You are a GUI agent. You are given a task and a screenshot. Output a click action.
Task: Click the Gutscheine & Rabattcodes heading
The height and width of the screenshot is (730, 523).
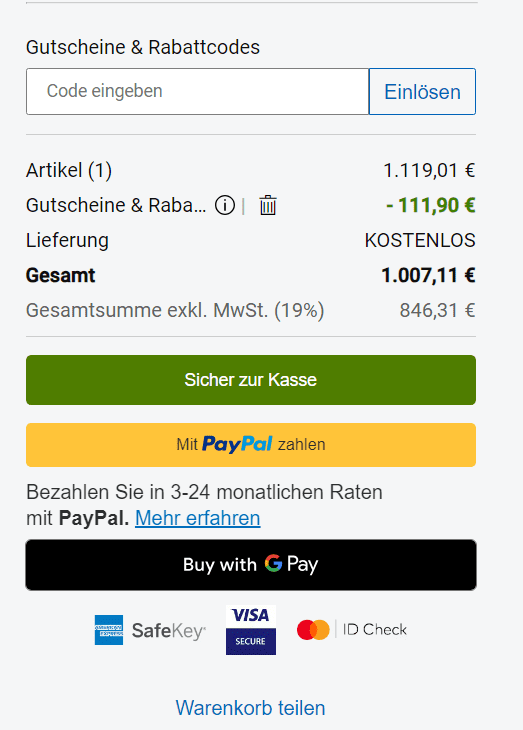pos(143,47)
